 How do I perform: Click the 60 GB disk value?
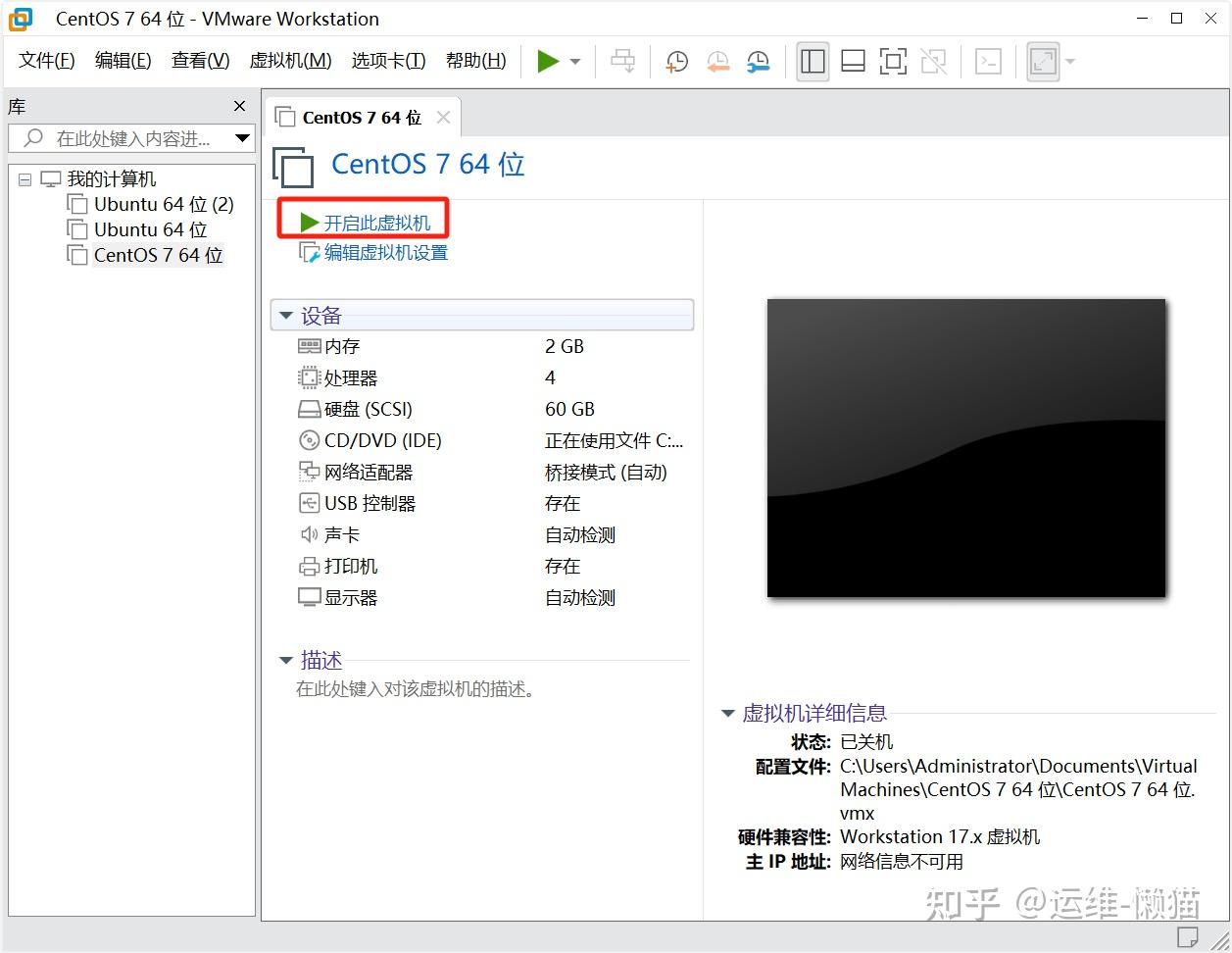pyautogui.click(x=570, y=410)
